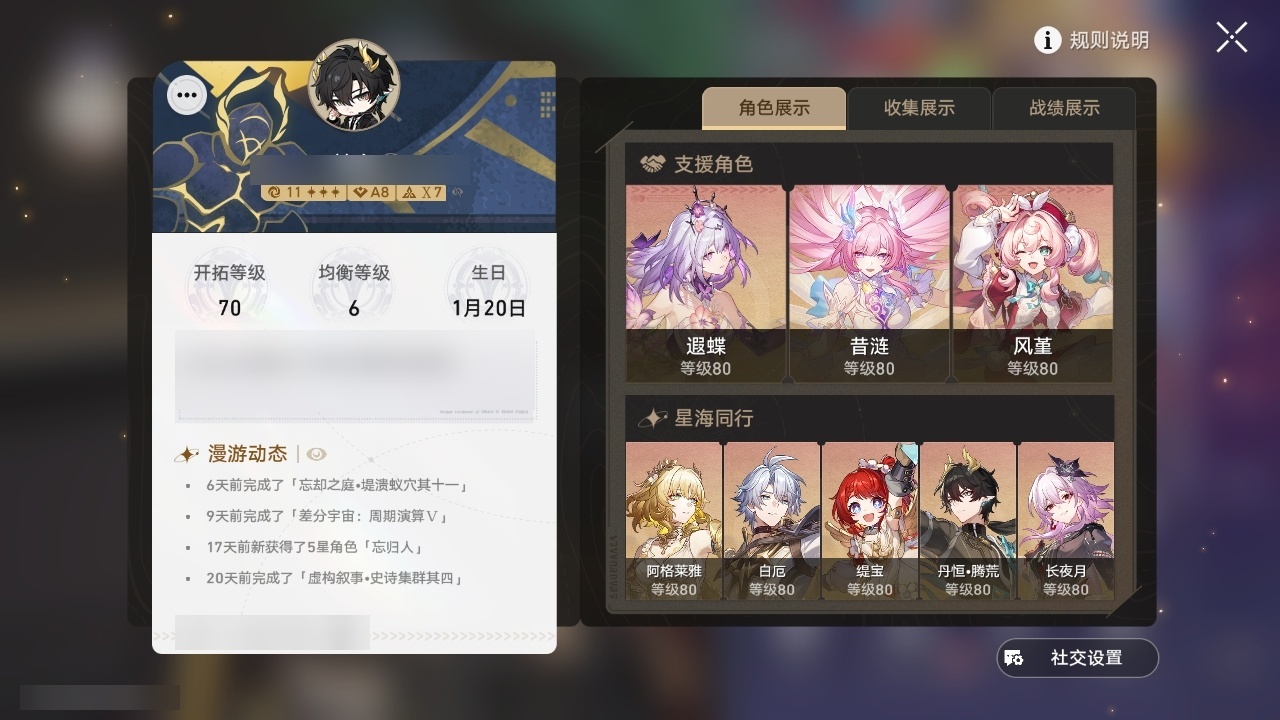View 缇宝 character card

click(870, 521)
